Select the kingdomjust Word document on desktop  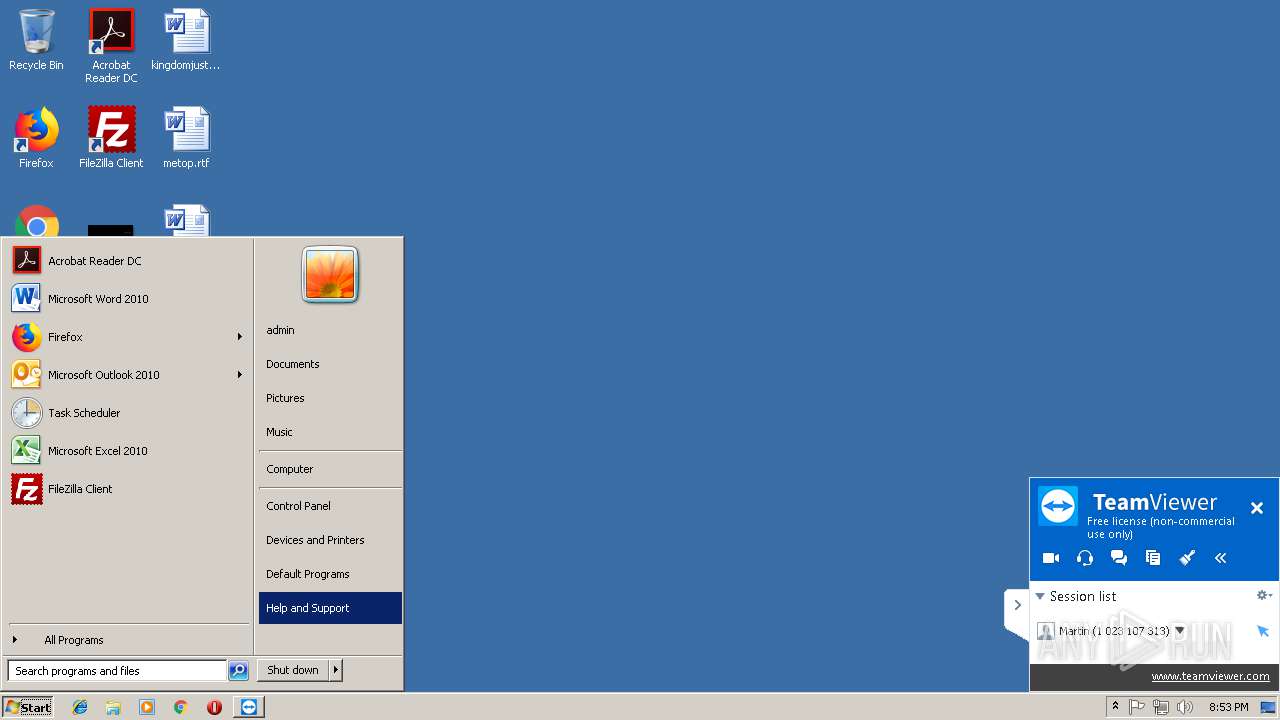[186, 40]
